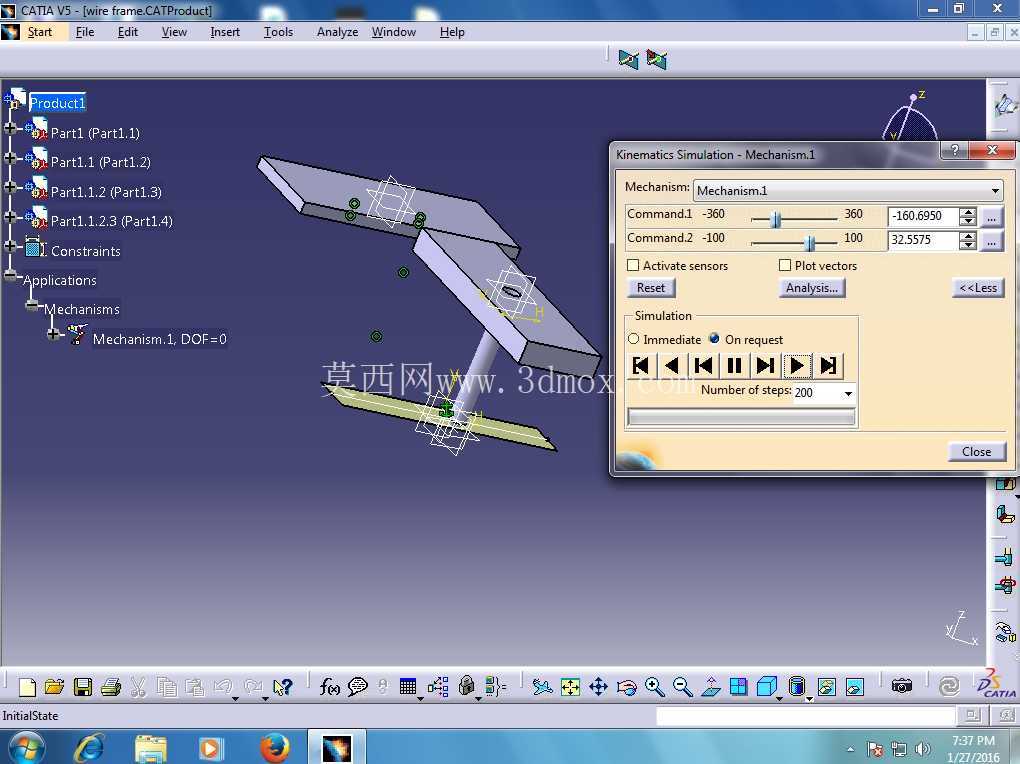Image resolution: width=1020 pixels, height=764 pixels.
Task: Click the Multi-View layout icon
Action: pos(738,687)
